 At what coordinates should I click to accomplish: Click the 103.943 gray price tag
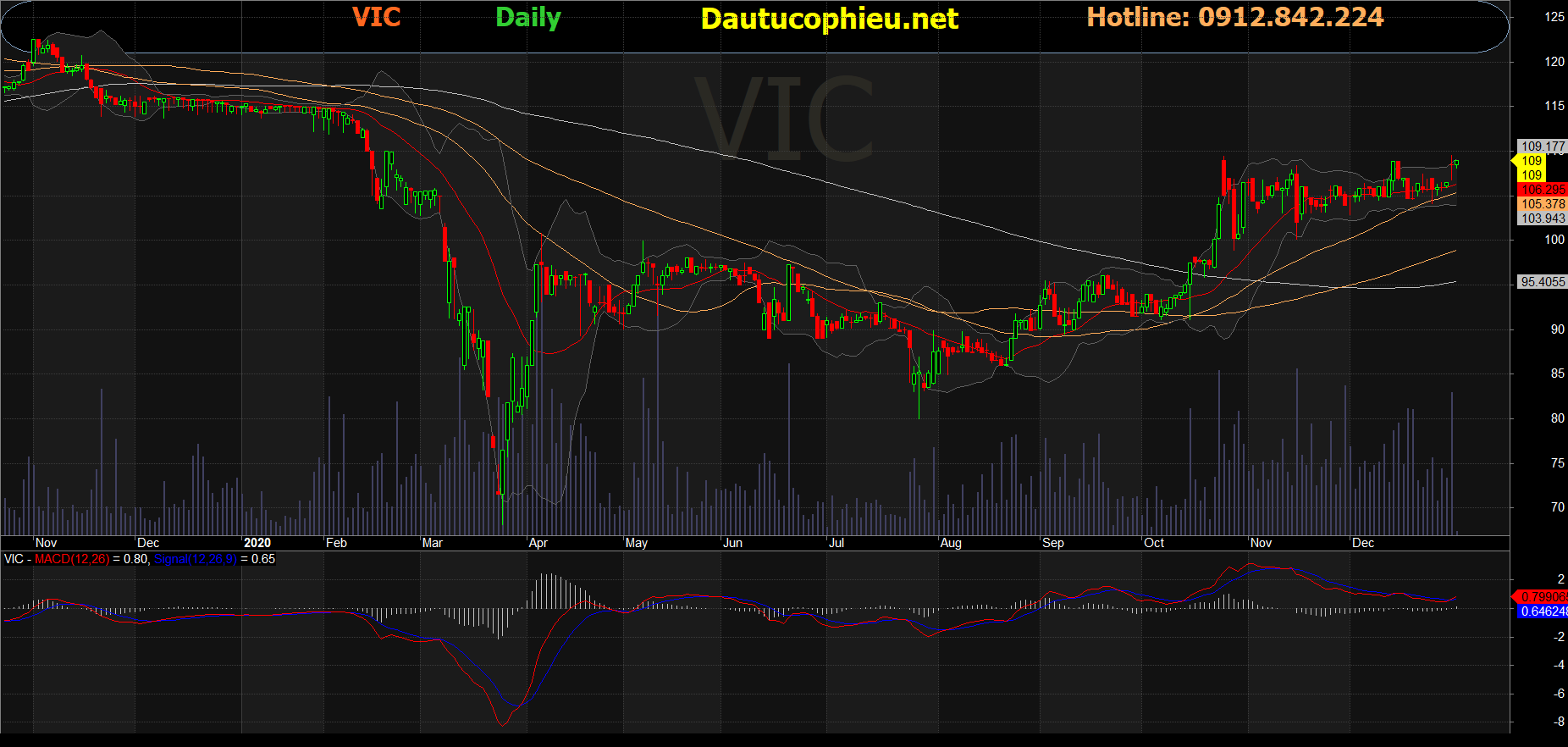(x=1542, y=219)
